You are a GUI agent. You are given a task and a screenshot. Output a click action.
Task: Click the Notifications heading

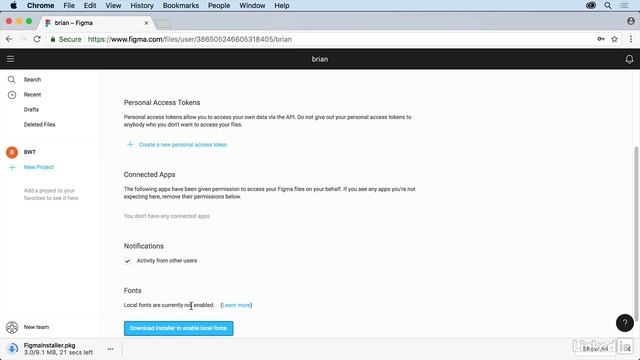[144, 246]
